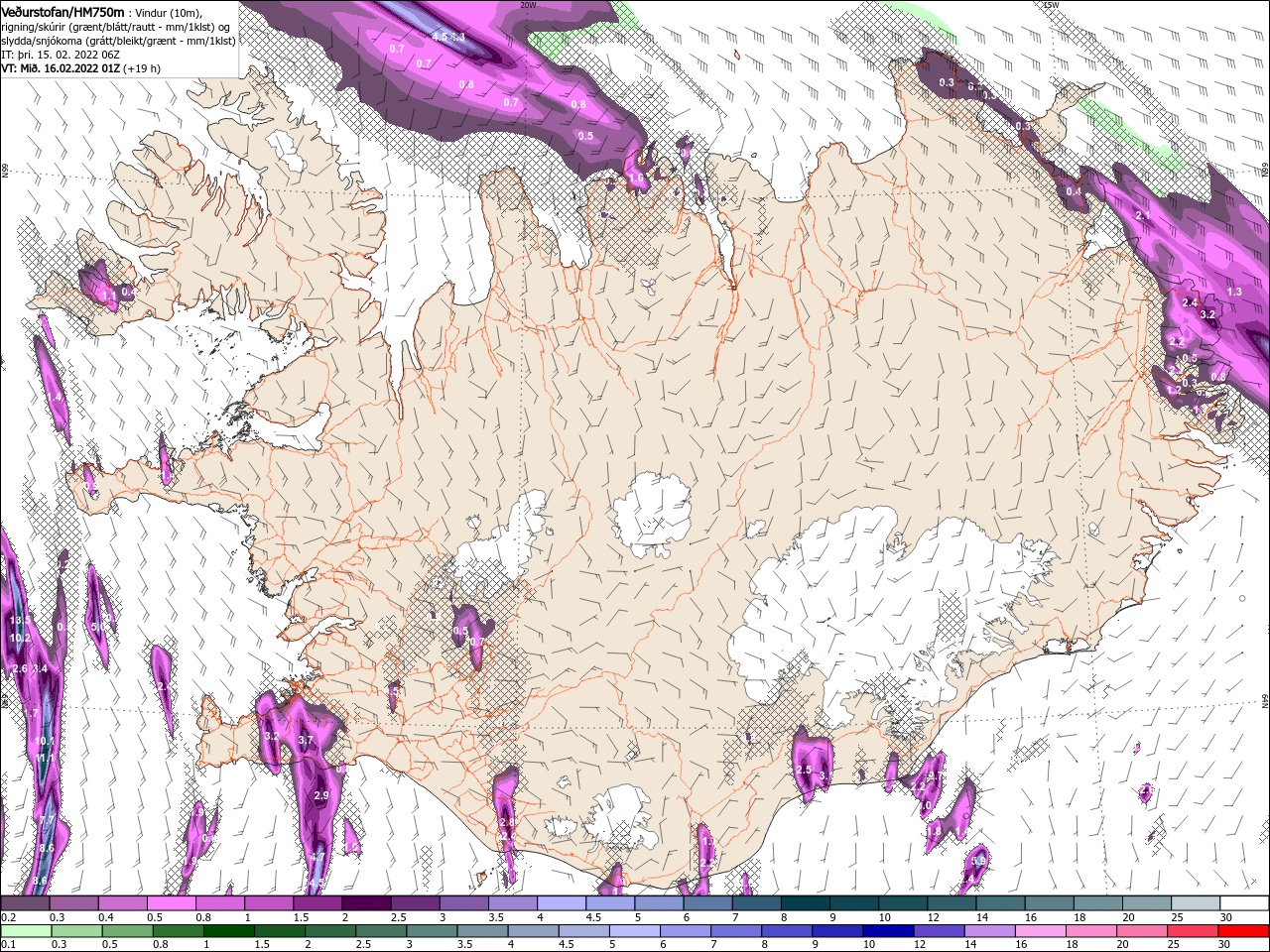Screen dimensions: 1270x952
Task: Select upper legend swatch between 16 and 18
Action: coord(1050,903)
